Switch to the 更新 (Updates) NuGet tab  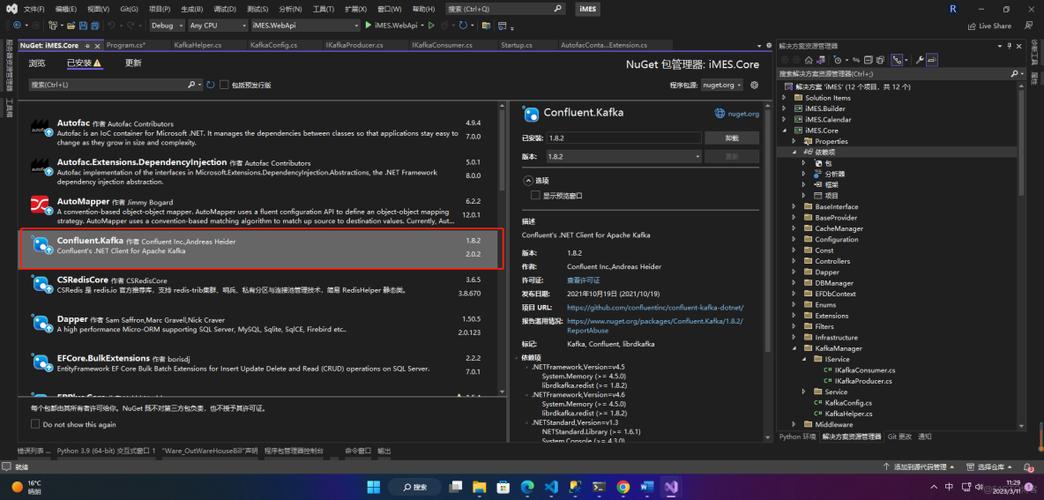pyautogui.click(x=133, y=63)
